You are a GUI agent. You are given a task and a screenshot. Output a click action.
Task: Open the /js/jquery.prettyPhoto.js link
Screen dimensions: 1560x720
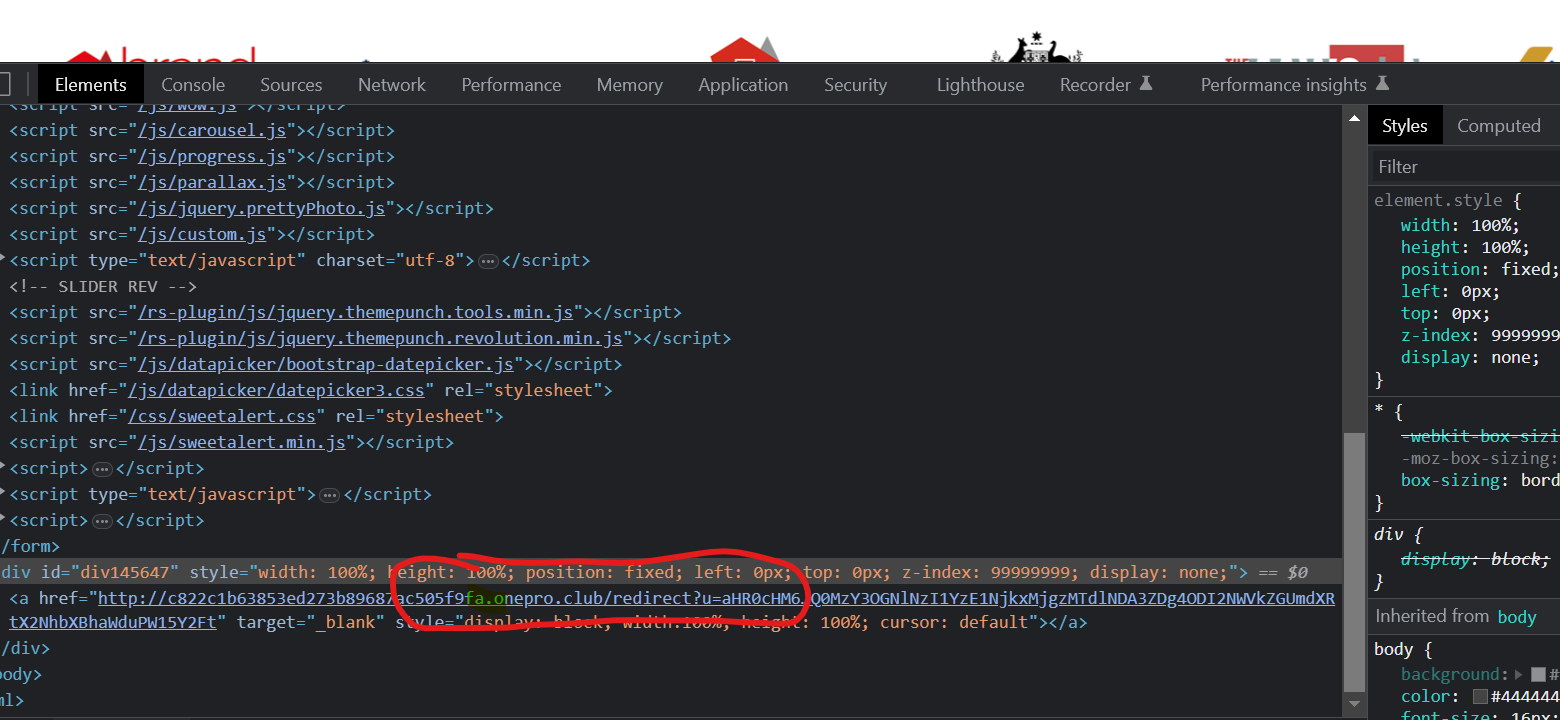[x=261, y=209]
